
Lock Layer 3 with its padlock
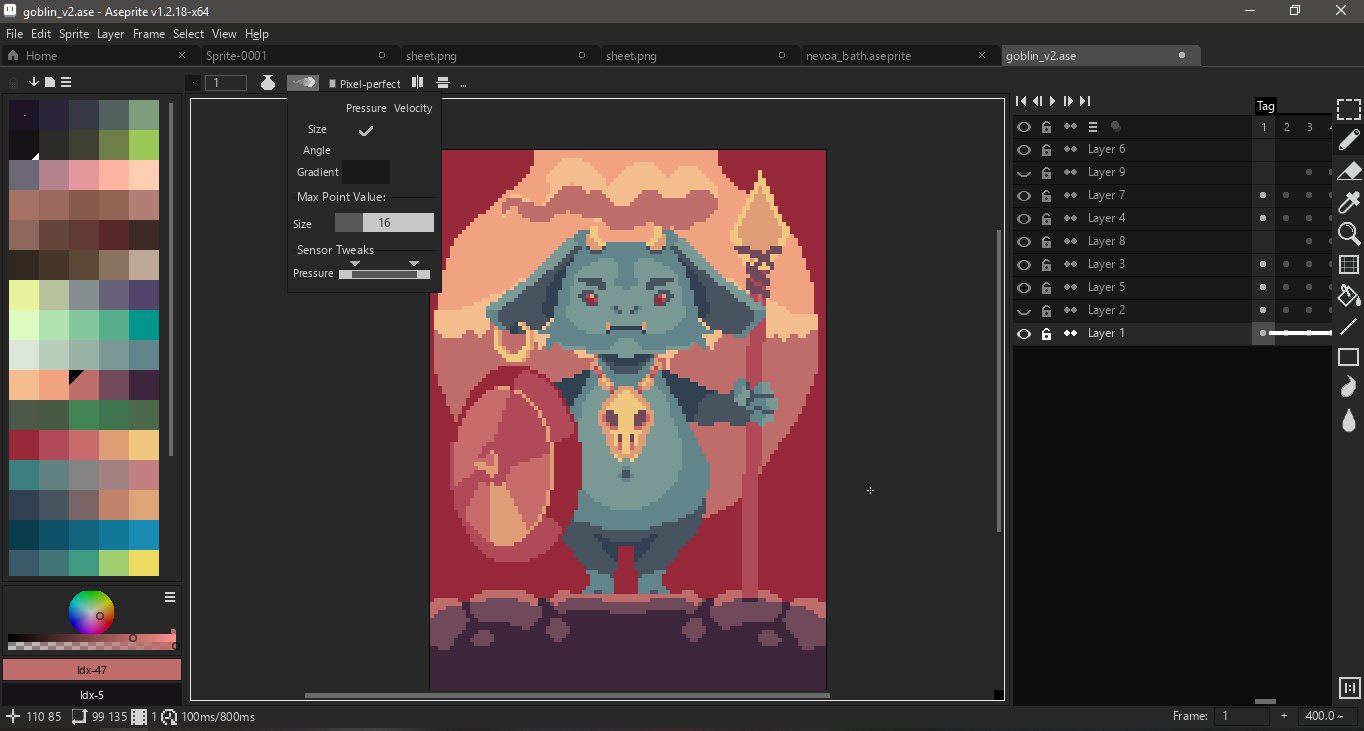[x=1046, y=265]
